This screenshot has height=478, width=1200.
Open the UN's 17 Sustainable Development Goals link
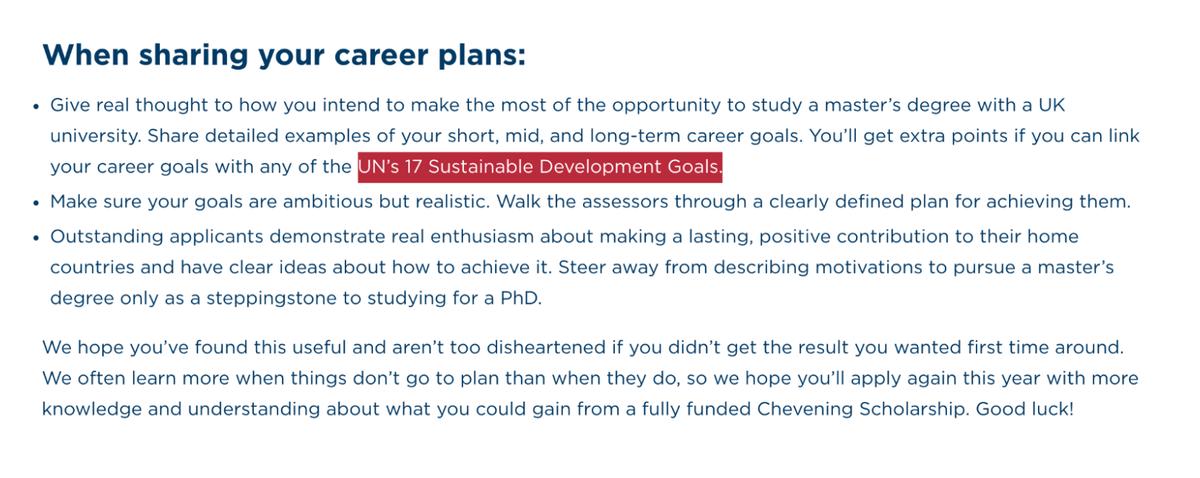coord(540,167)
